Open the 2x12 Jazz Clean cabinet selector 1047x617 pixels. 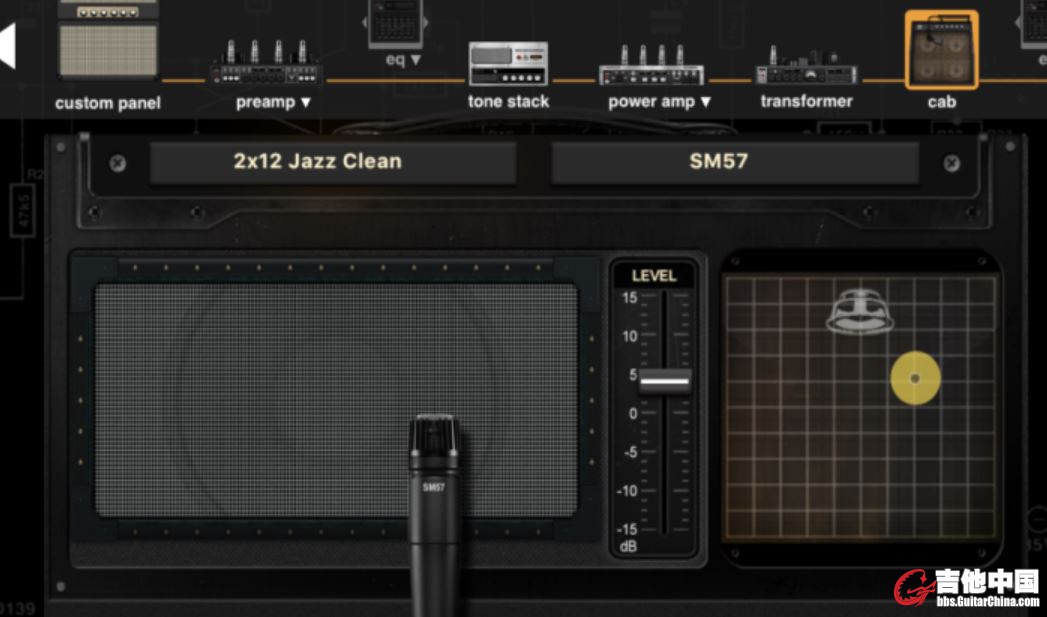click(x=333, y=162)
